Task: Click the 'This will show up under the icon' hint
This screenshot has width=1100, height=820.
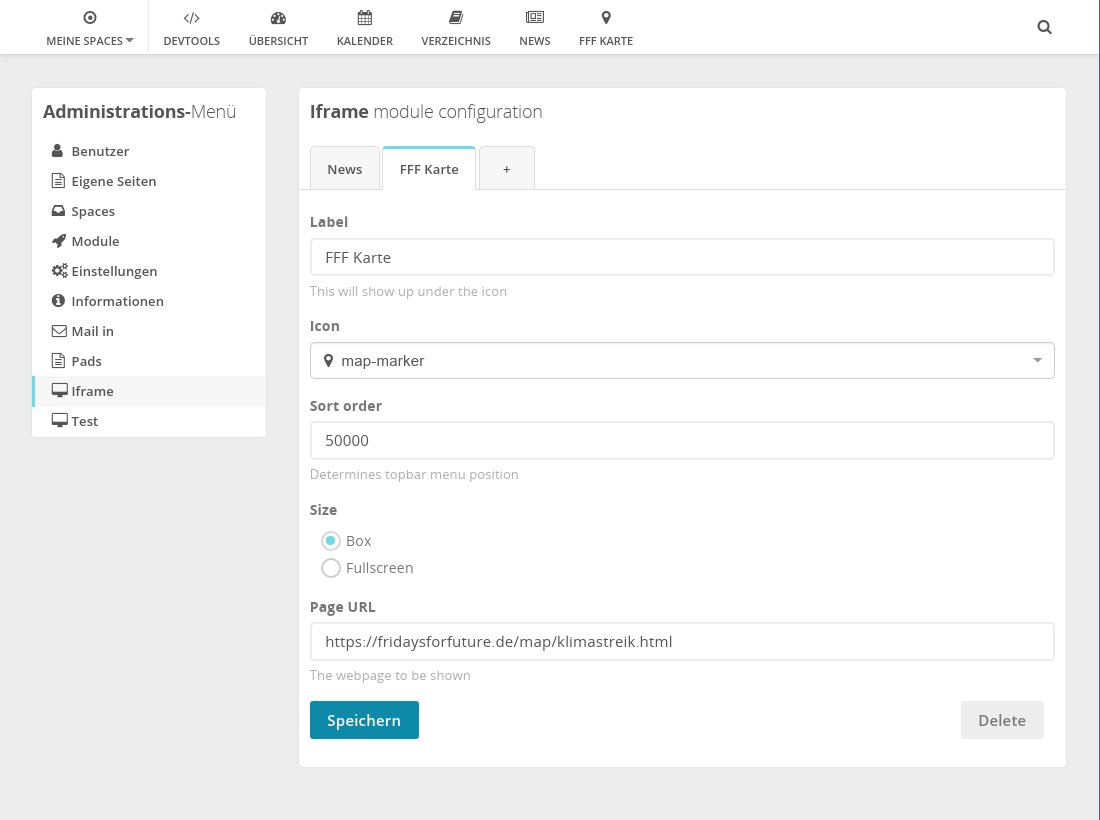Action: (x=408, y=291)
